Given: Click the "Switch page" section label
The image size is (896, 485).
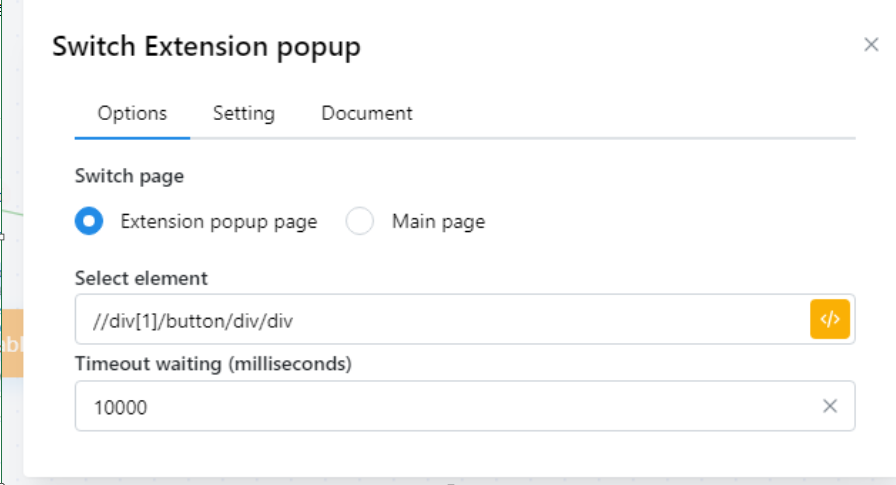Looking at the screenshot, I should click(129, 176).
